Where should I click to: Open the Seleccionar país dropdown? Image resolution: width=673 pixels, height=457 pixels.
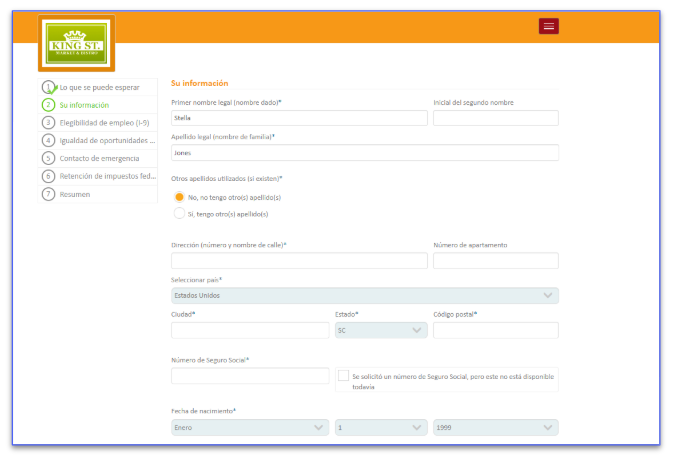click(x=364, y=295)
